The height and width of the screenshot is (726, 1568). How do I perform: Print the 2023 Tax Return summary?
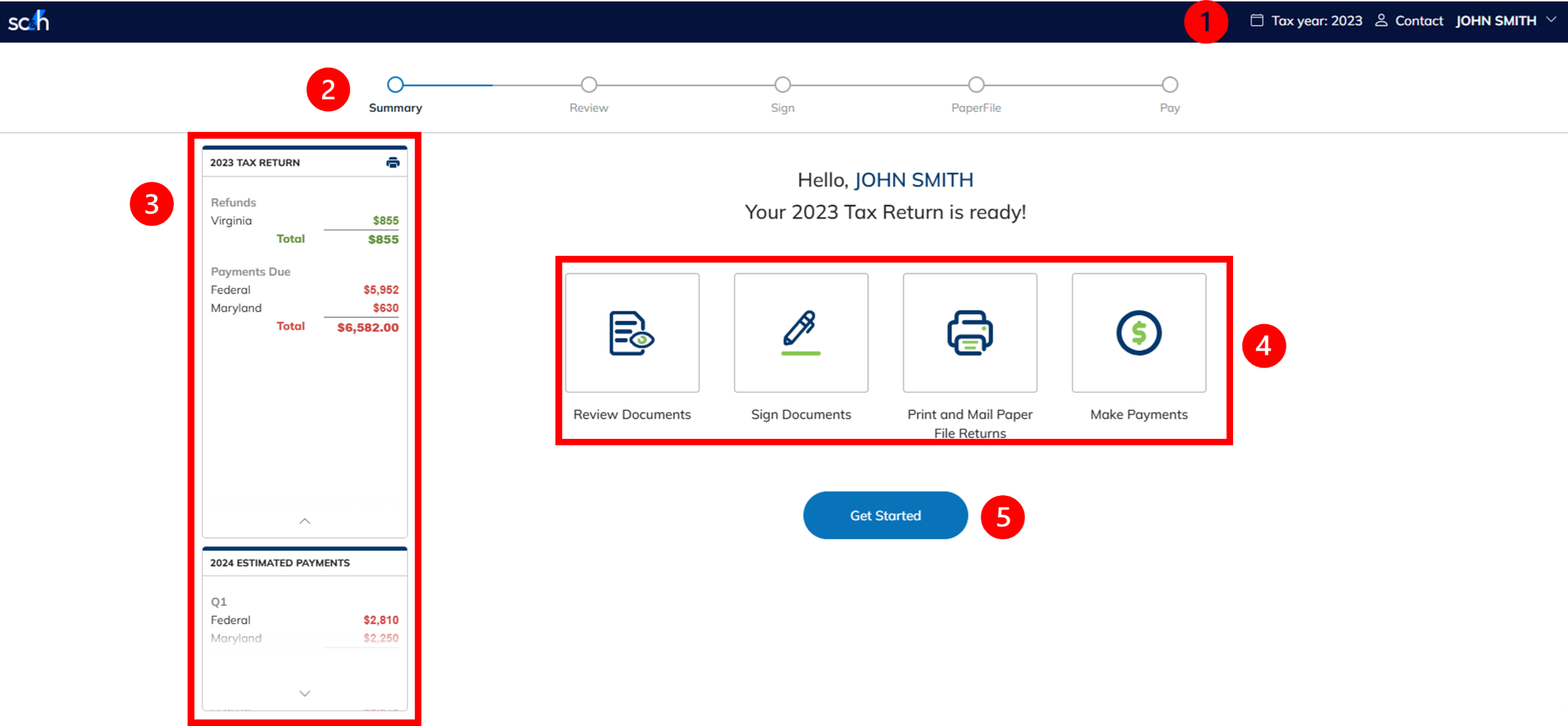(x=393, y=162)
